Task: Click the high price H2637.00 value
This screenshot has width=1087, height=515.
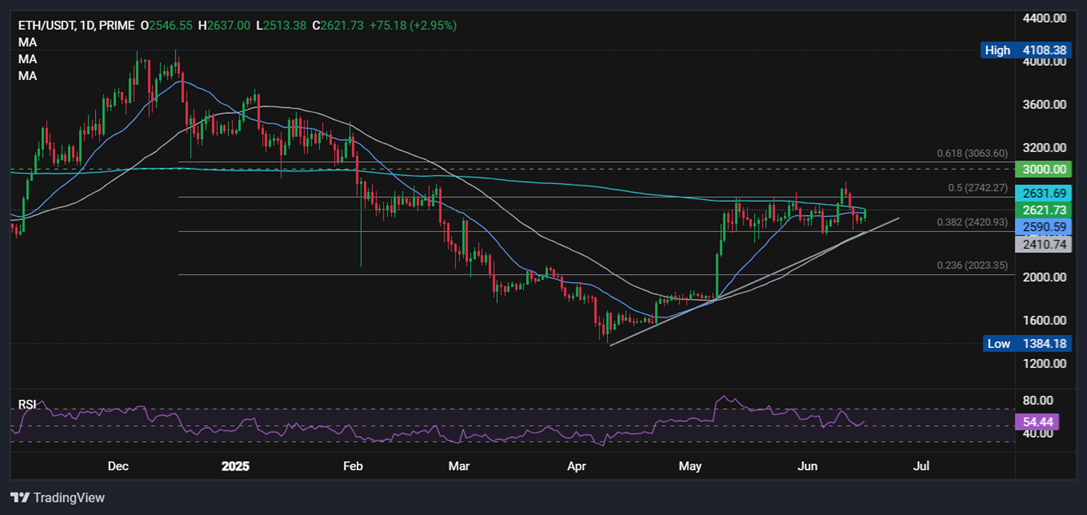Action: click(225, 26)
